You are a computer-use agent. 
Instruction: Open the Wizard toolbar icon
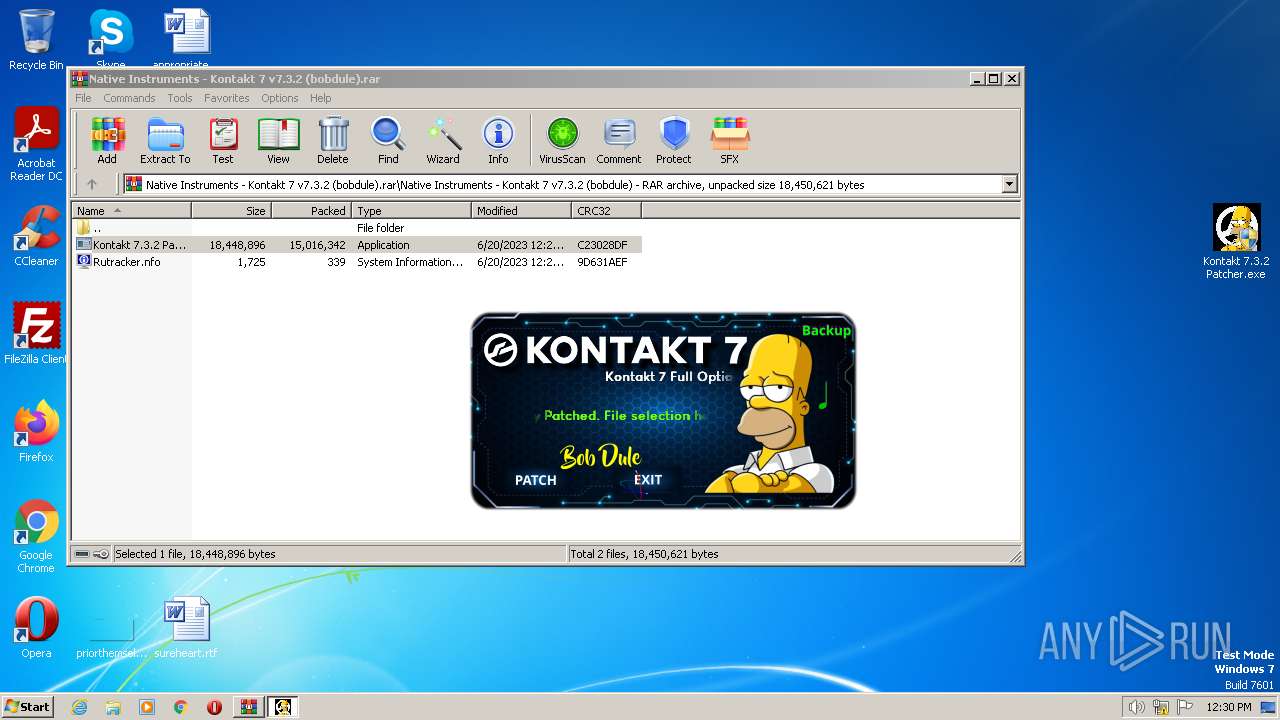pos(443,140)
